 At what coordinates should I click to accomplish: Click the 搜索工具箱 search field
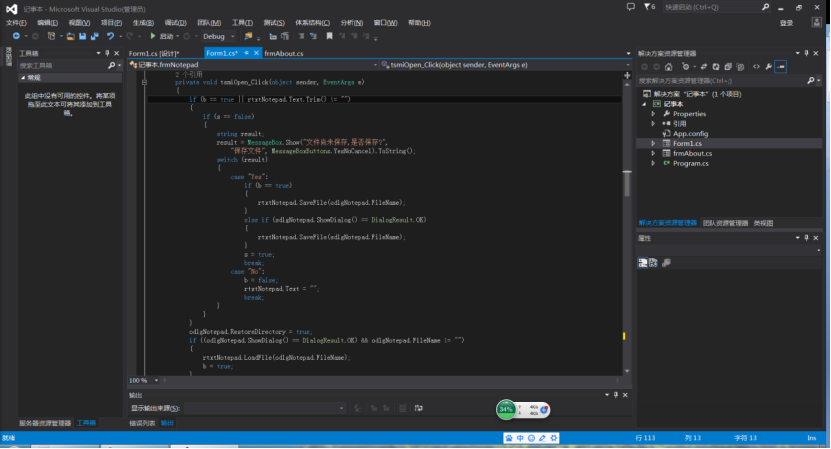pyautogui.click(x=63, y=65)
